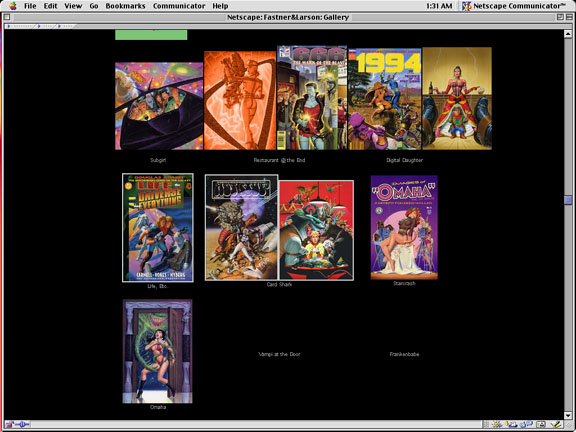The image size is (576, 432).
Task: Open the Life, the Universe and Everything cover
Action: 158,227
